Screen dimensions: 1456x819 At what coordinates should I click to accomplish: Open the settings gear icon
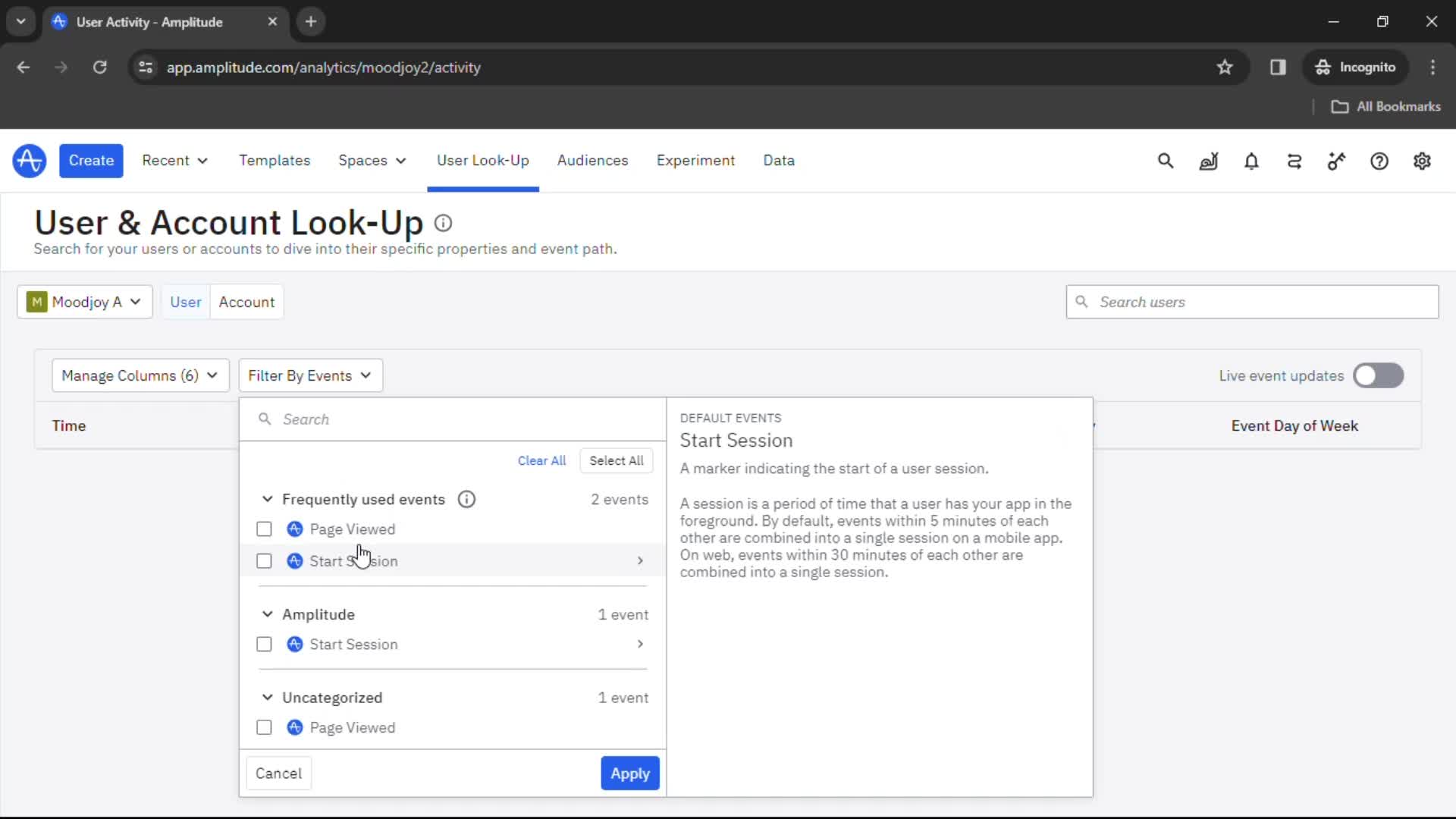pos(1422,161)
